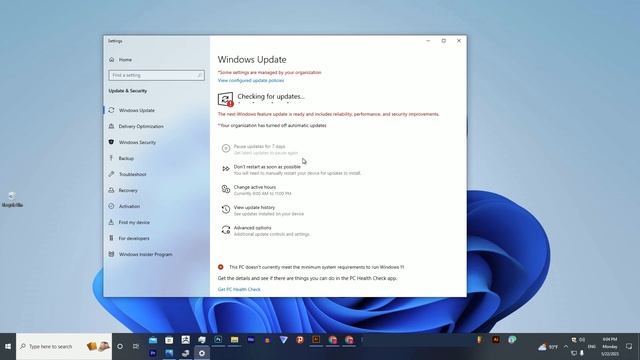Open Illustrator from the taskbar
The height and width of the screenshot is (360, 640).
(x=316, y=340)
